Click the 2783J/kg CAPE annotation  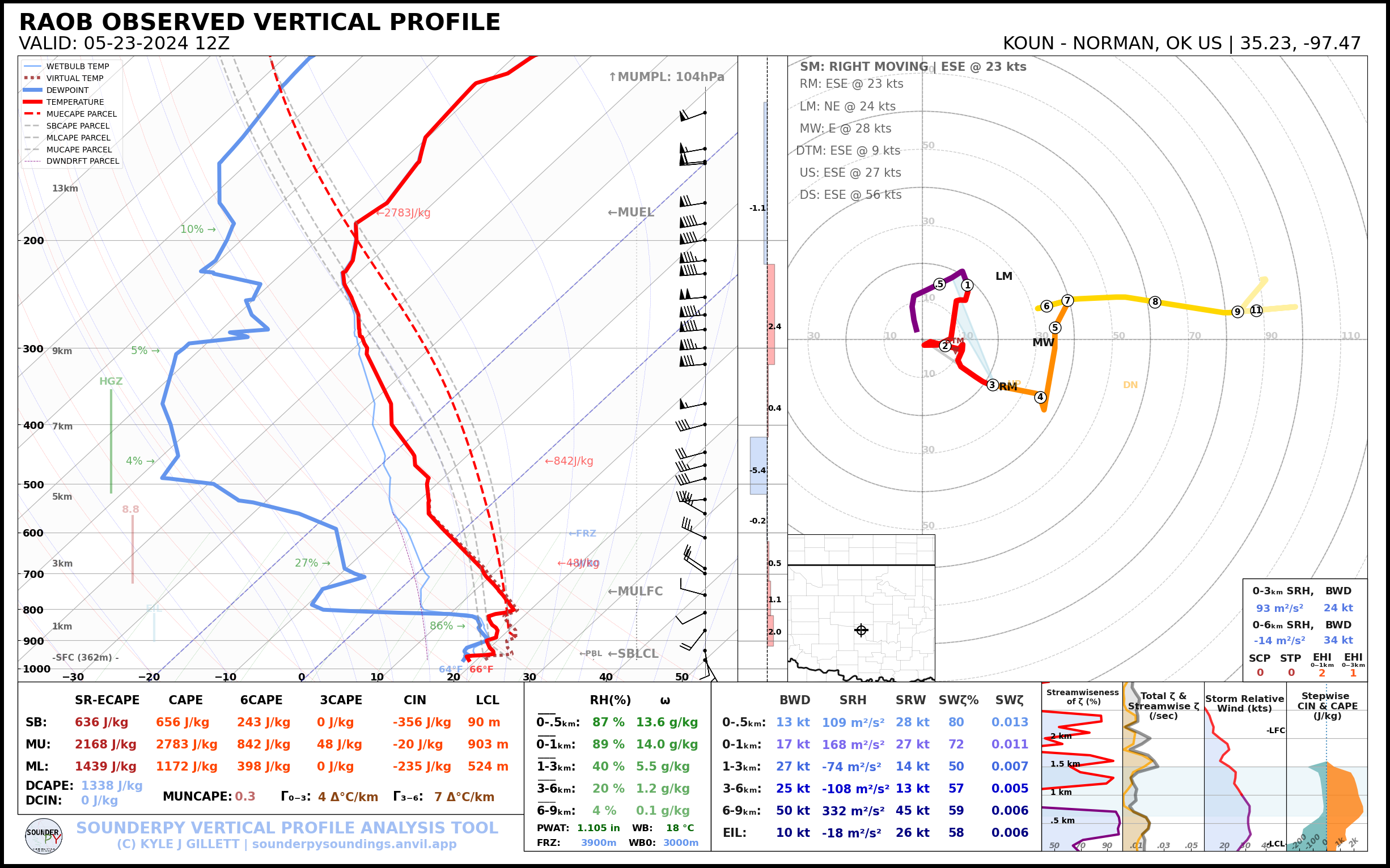pyautogui.click(x=404, y=213)
